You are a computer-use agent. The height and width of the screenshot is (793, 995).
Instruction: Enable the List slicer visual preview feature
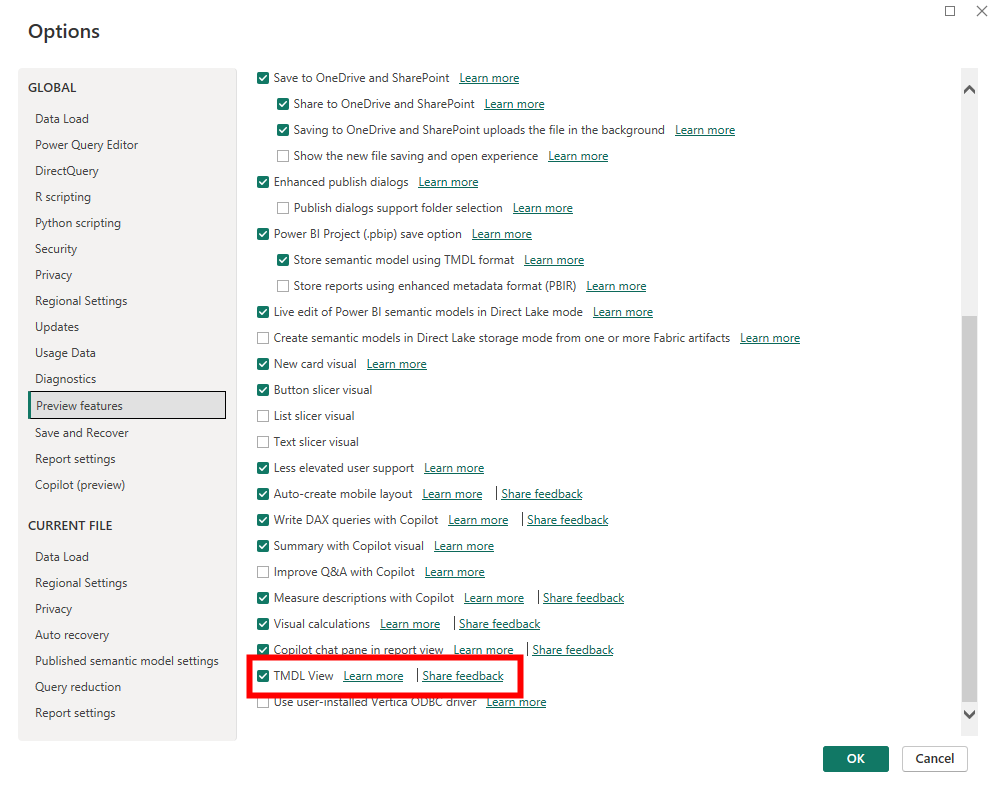pyautogui.click(x=262, y=415)
